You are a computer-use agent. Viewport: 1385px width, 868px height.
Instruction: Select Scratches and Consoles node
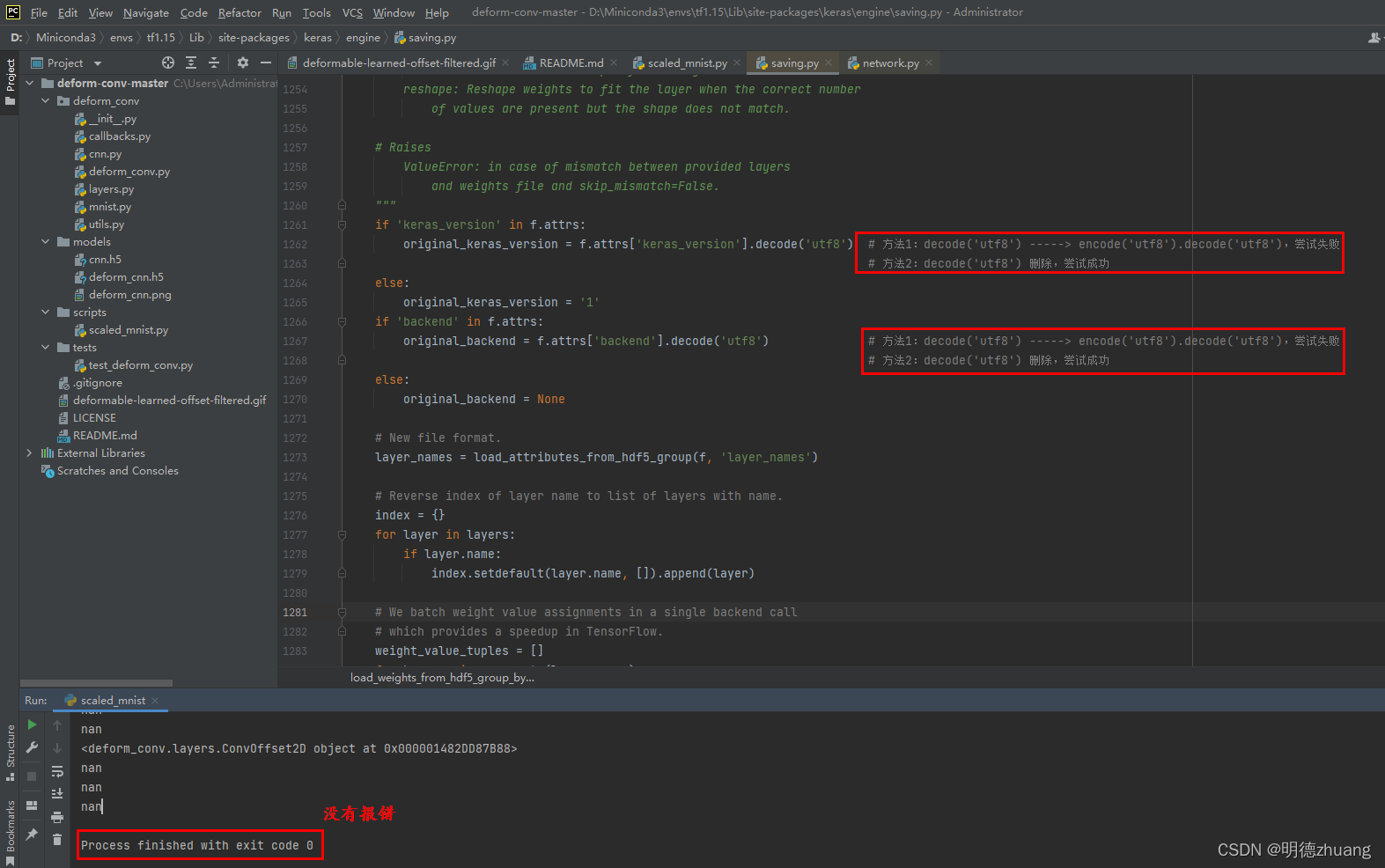(117, 471)
